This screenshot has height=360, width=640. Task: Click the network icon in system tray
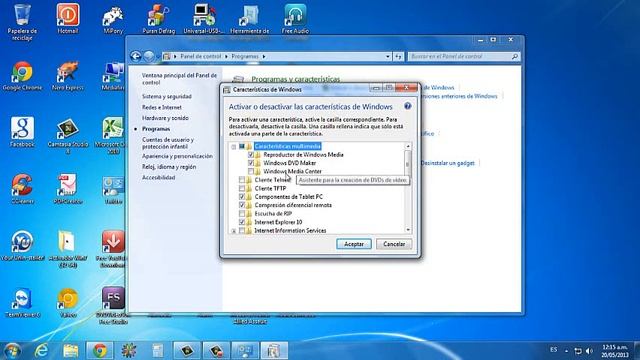(x=578, y=351)
